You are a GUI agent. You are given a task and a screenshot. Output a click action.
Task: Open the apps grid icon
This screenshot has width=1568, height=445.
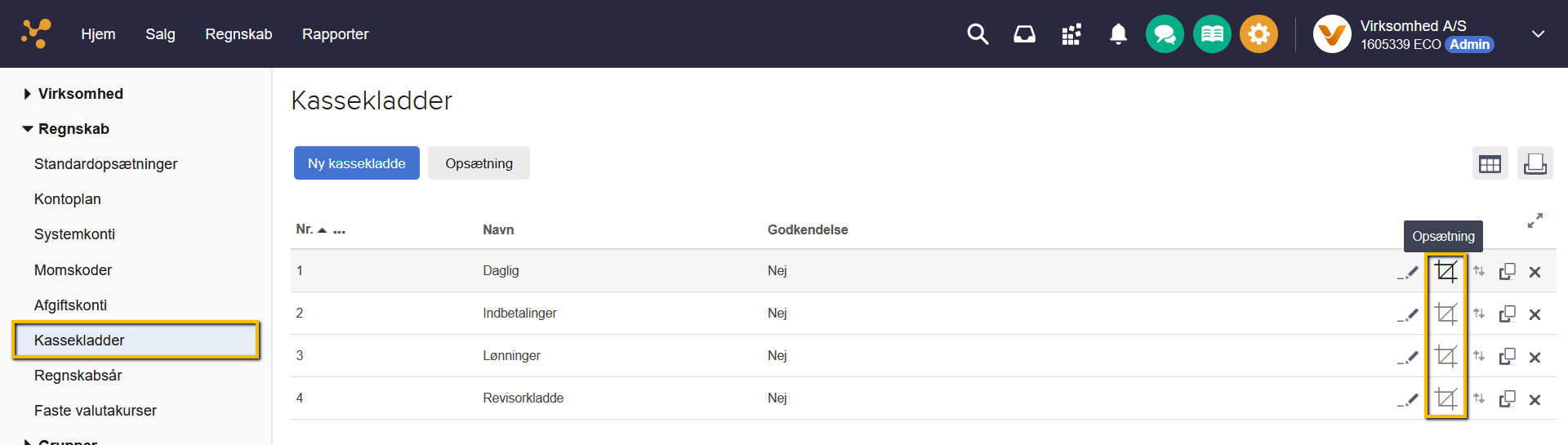(x=1071, y=34)
